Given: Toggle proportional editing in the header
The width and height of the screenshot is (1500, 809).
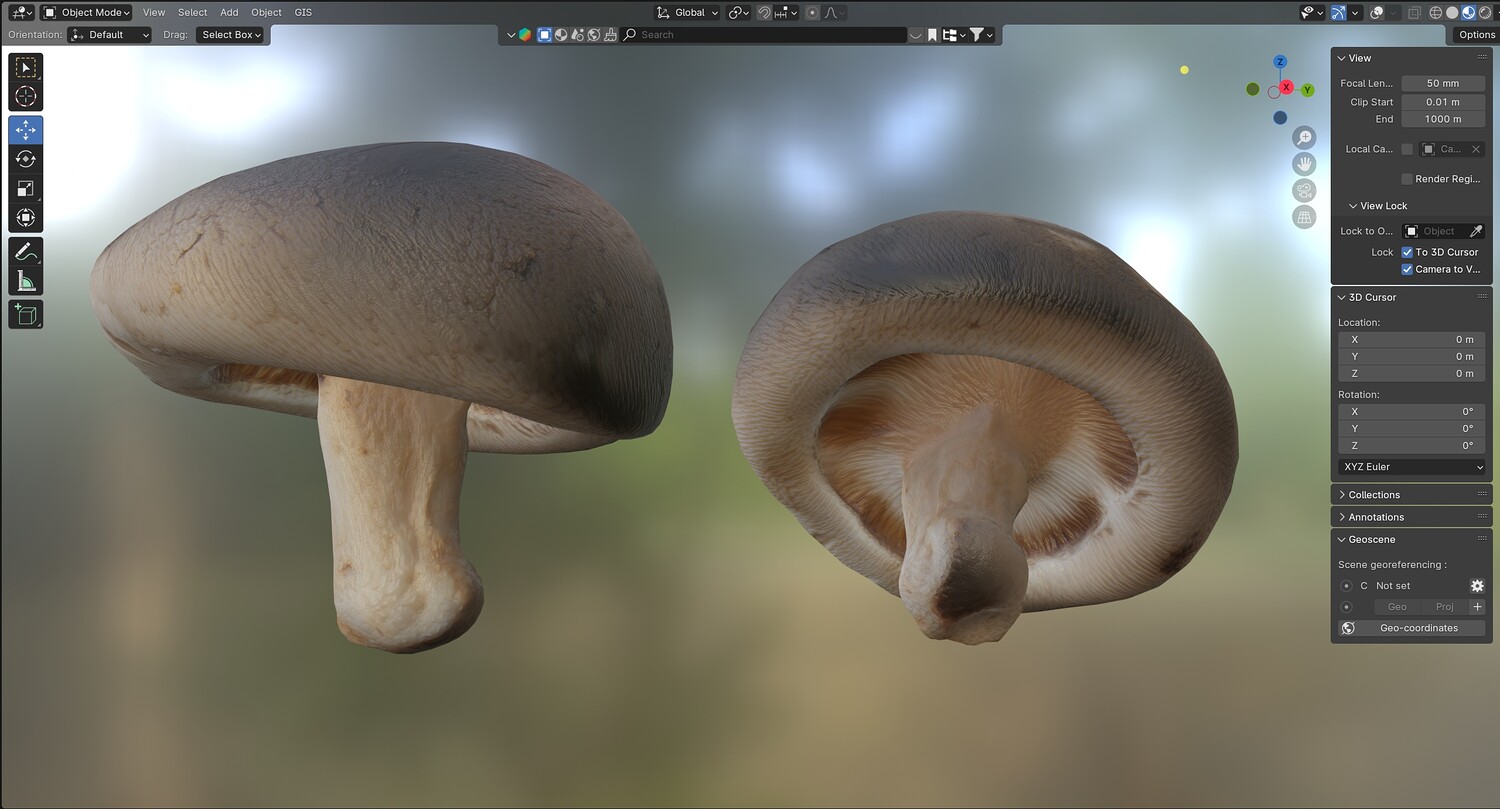Looking at the screenshot, I should [812, 13].
